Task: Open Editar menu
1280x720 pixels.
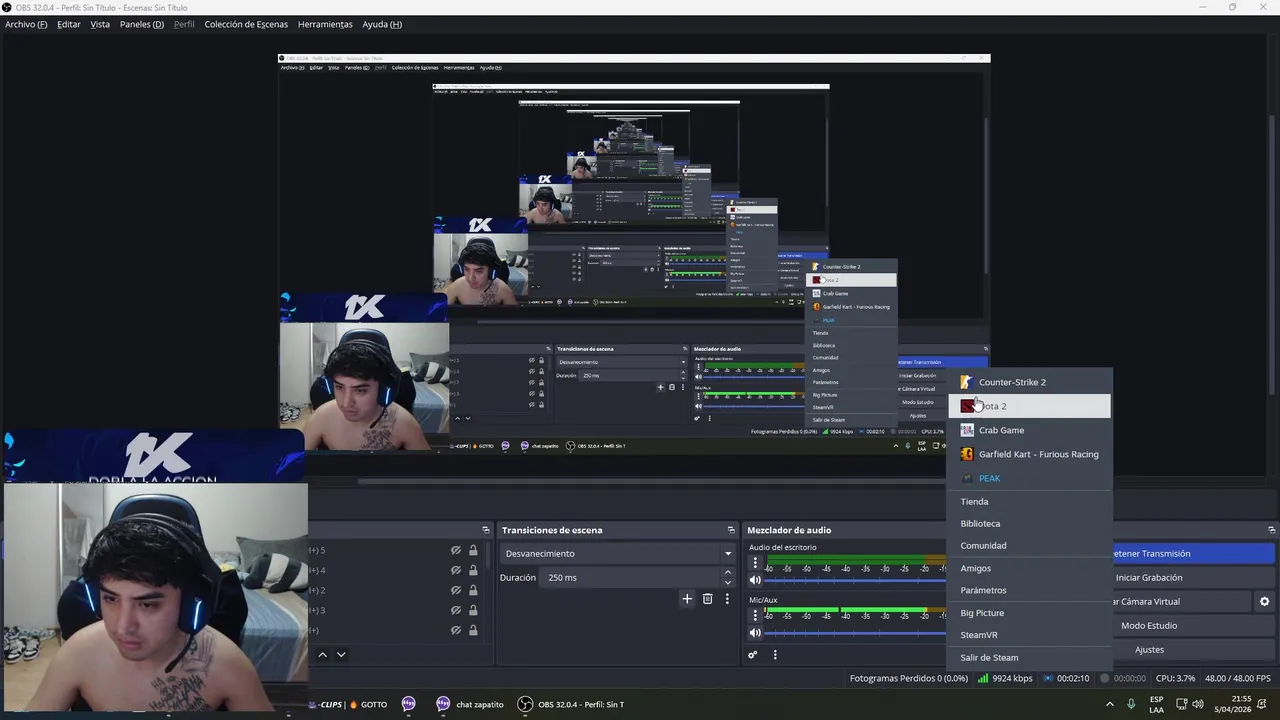Action: click(x=69, y=24)
